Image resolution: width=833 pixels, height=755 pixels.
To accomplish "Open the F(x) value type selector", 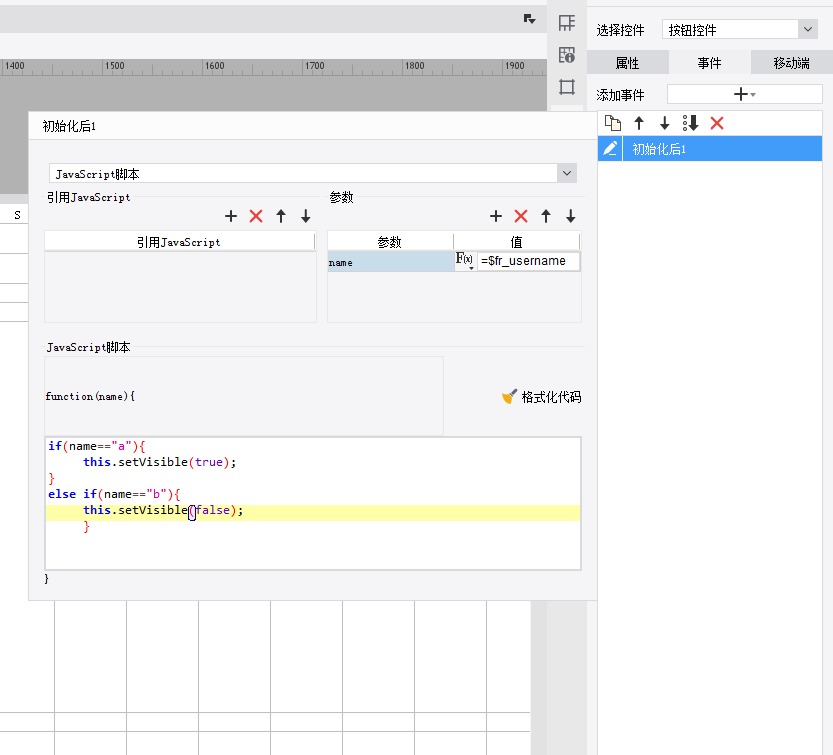I will tap(465, 261).
